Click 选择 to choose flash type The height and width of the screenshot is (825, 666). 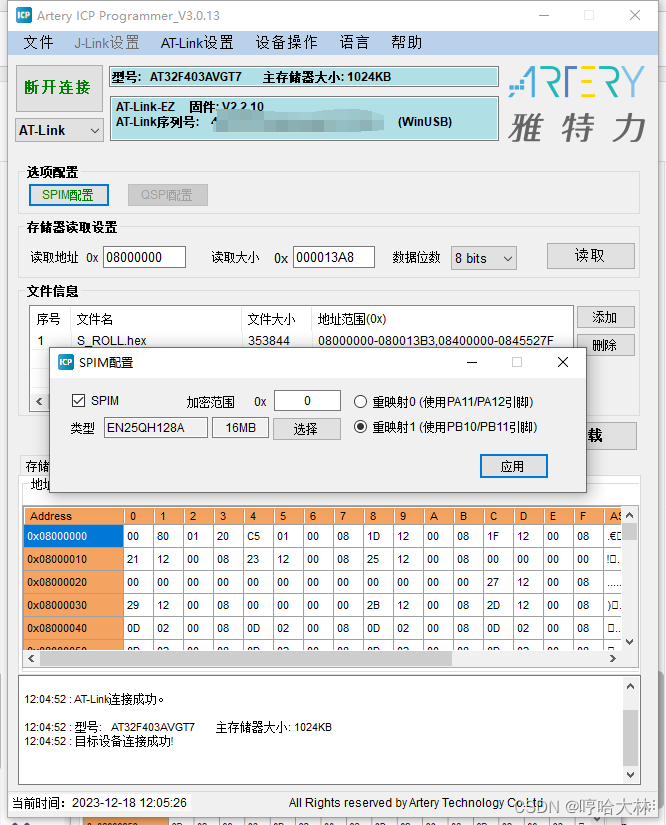[307, 428]
